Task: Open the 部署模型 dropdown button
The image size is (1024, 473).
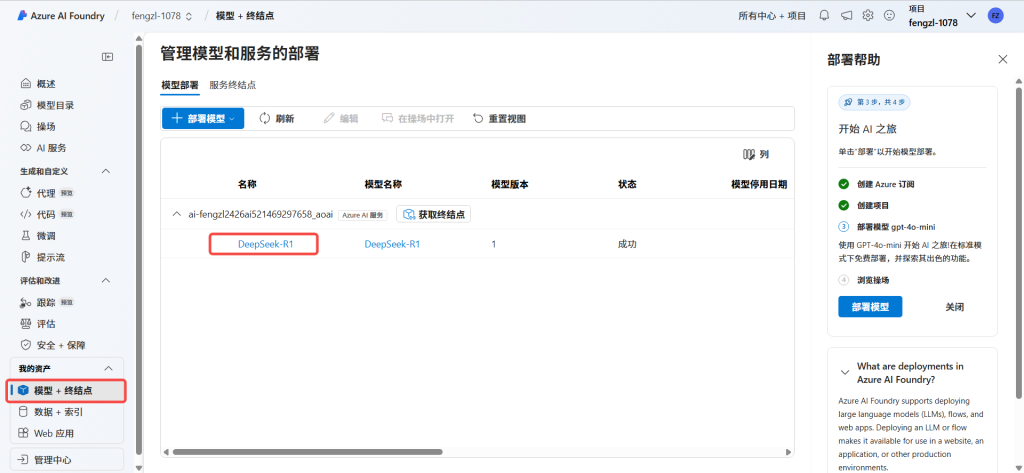Action: click(x=203, y=118)
